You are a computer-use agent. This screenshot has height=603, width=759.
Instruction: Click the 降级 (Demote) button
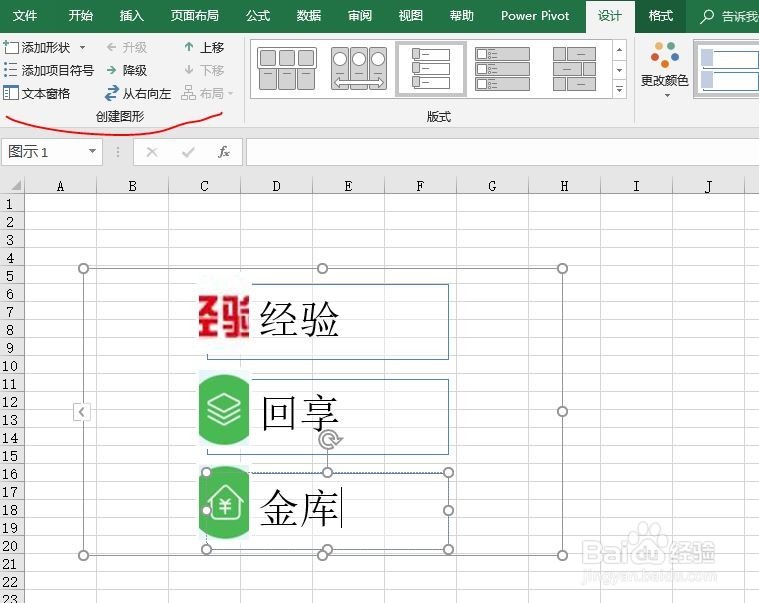(126, 70)
